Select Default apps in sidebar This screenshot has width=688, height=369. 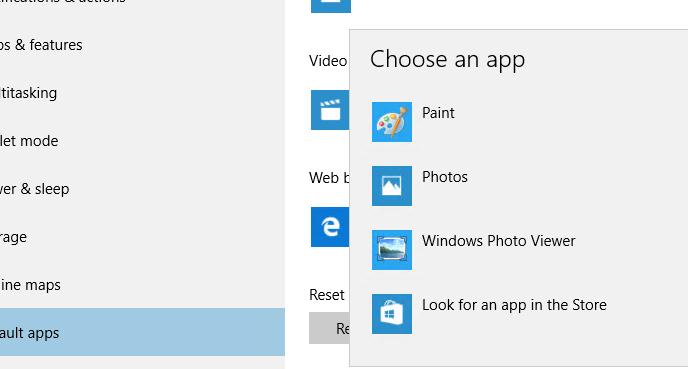click(142, 332)
